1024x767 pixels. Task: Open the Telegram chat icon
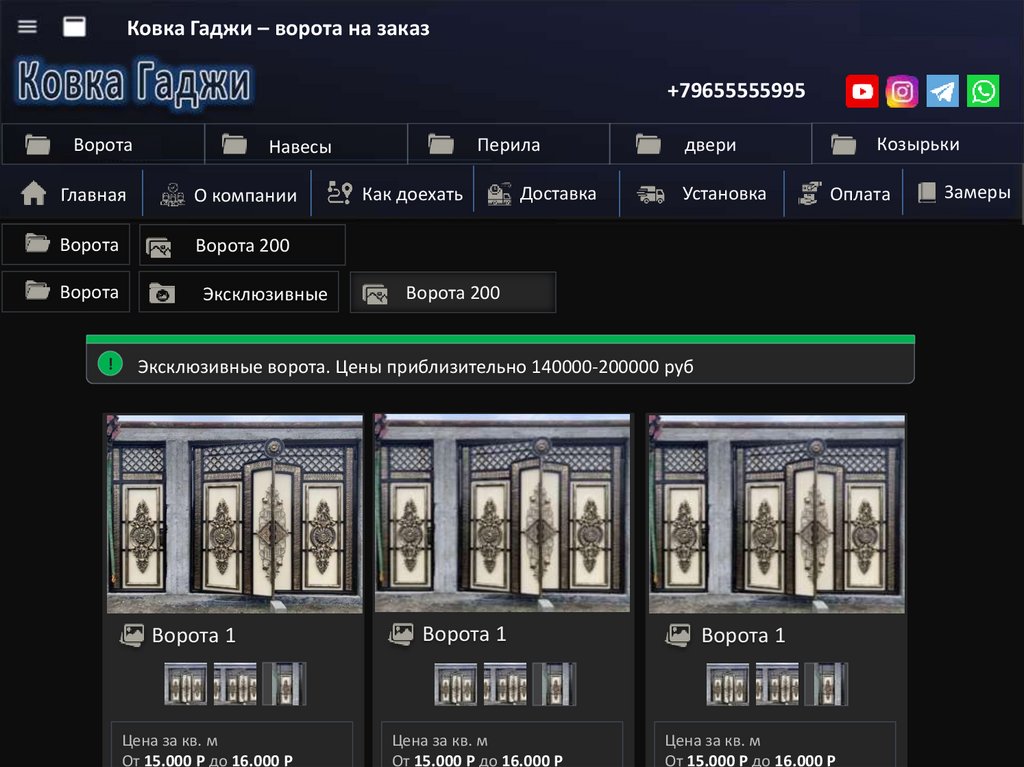tap(942, 92)
